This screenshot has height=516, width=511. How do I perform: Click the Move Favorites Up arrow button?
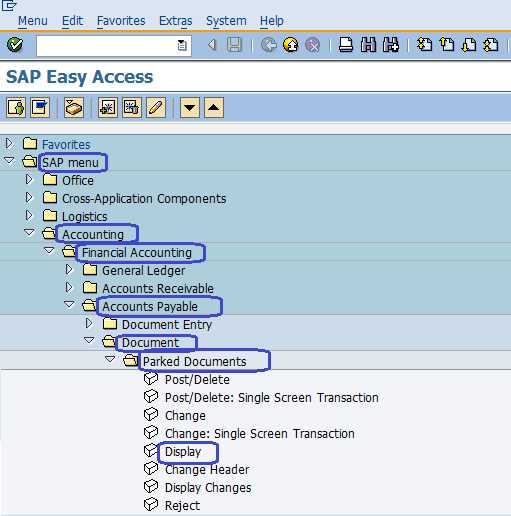point(214,107)
